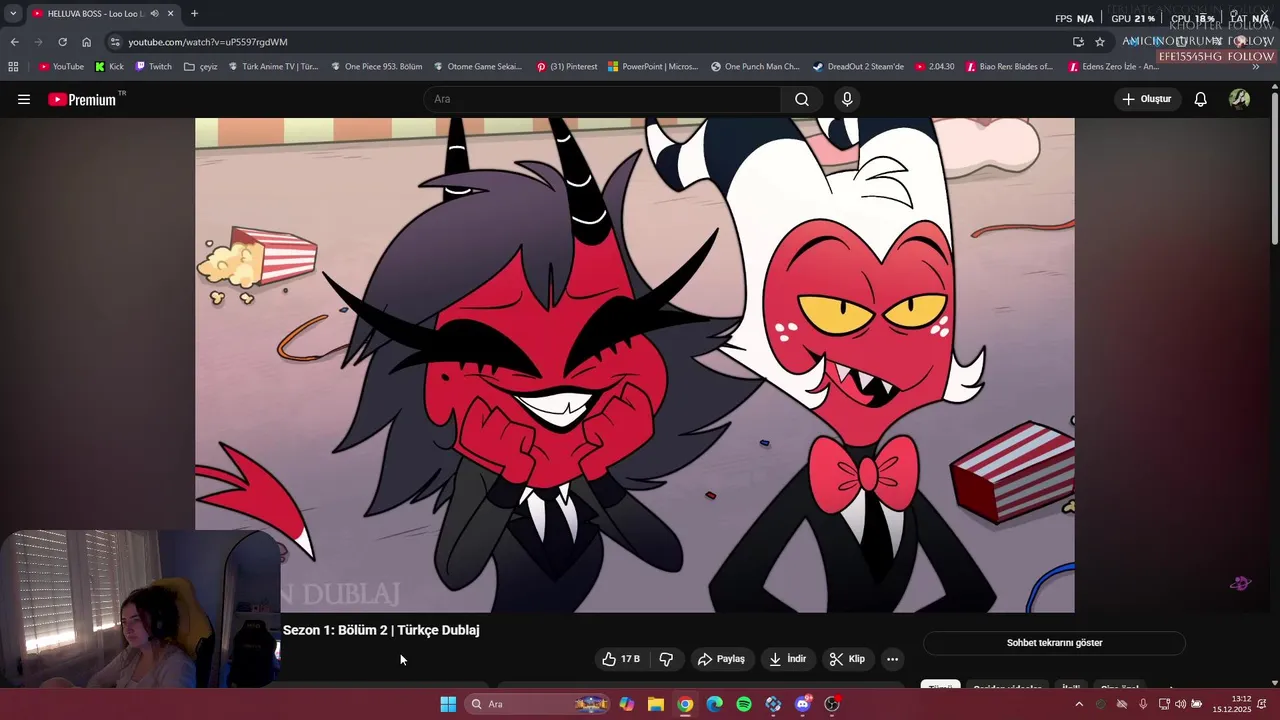Download the video with İndir
1280x720 pixels.
(787, 659)
